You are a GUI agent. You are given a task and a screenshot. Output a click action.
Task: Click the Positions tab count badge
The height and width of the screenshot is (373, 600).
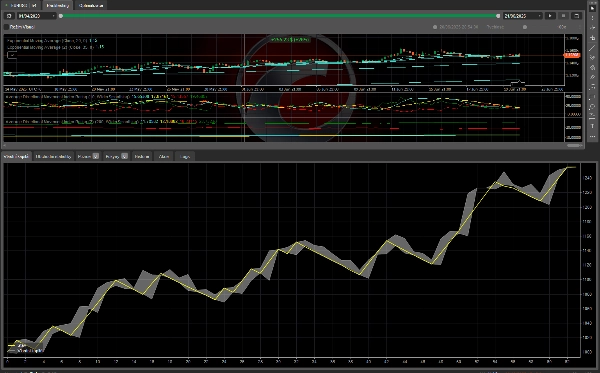pos(96,156)
